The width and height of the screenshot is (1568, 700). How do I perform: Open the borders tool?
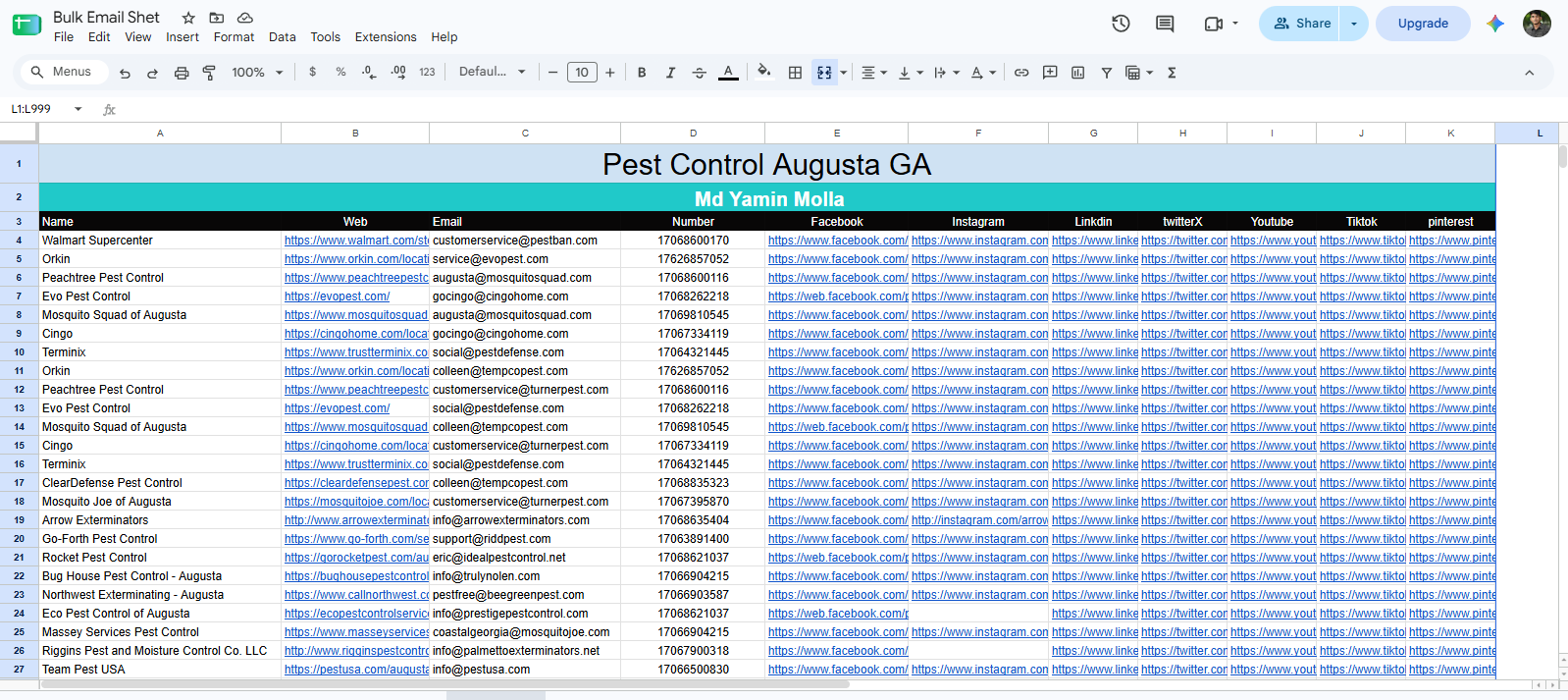coord(795,73)
